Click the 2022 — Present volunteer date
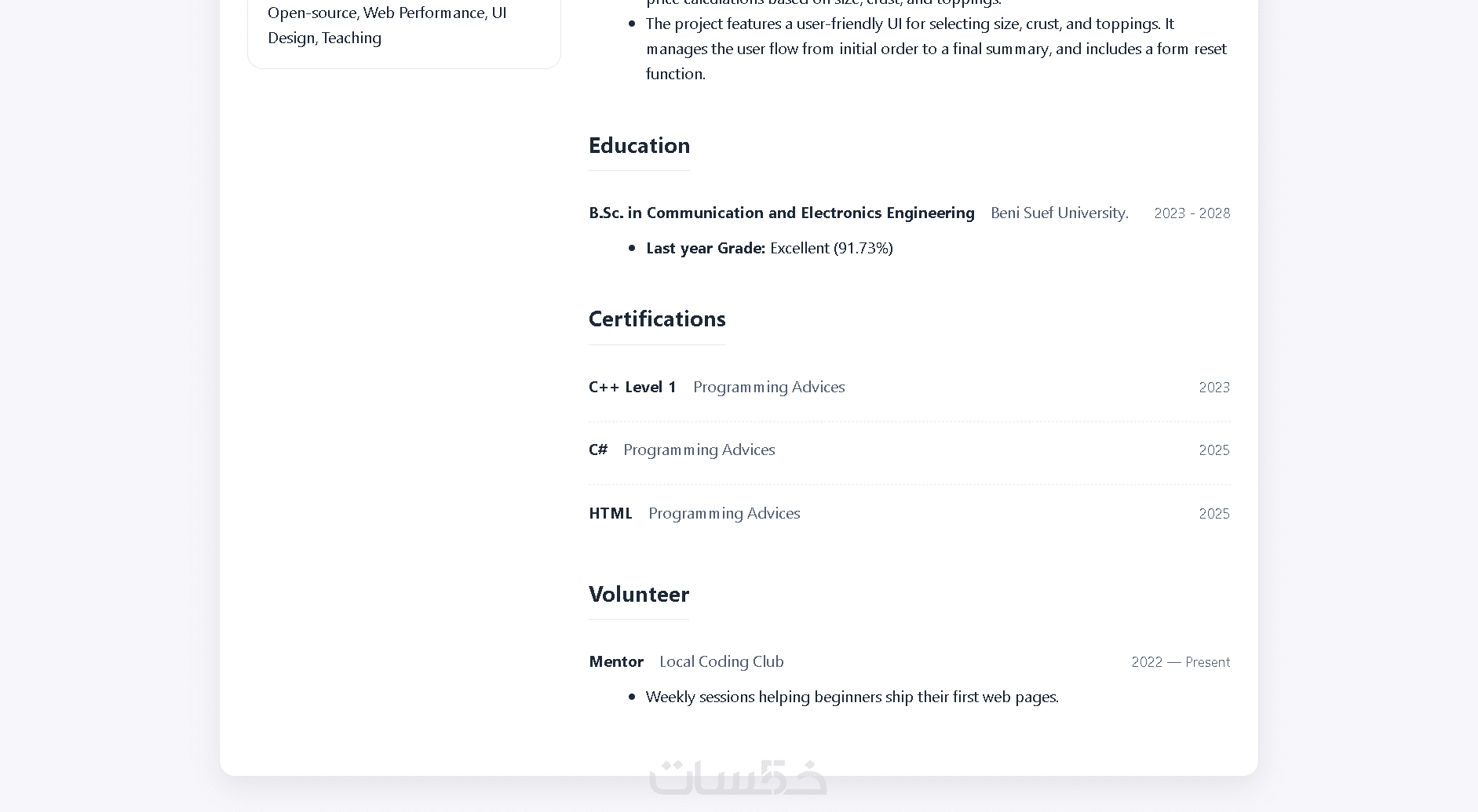The width and height of the screenshot is (1478, 812). pos(1180,662)
